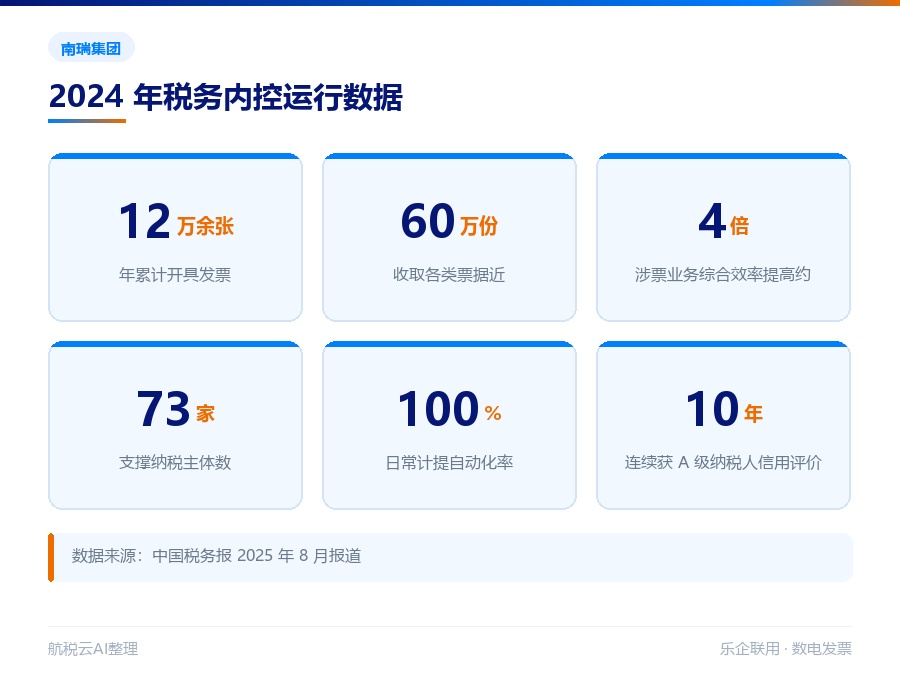Click the 12 万余张 figure

click(x=176, y=222)
